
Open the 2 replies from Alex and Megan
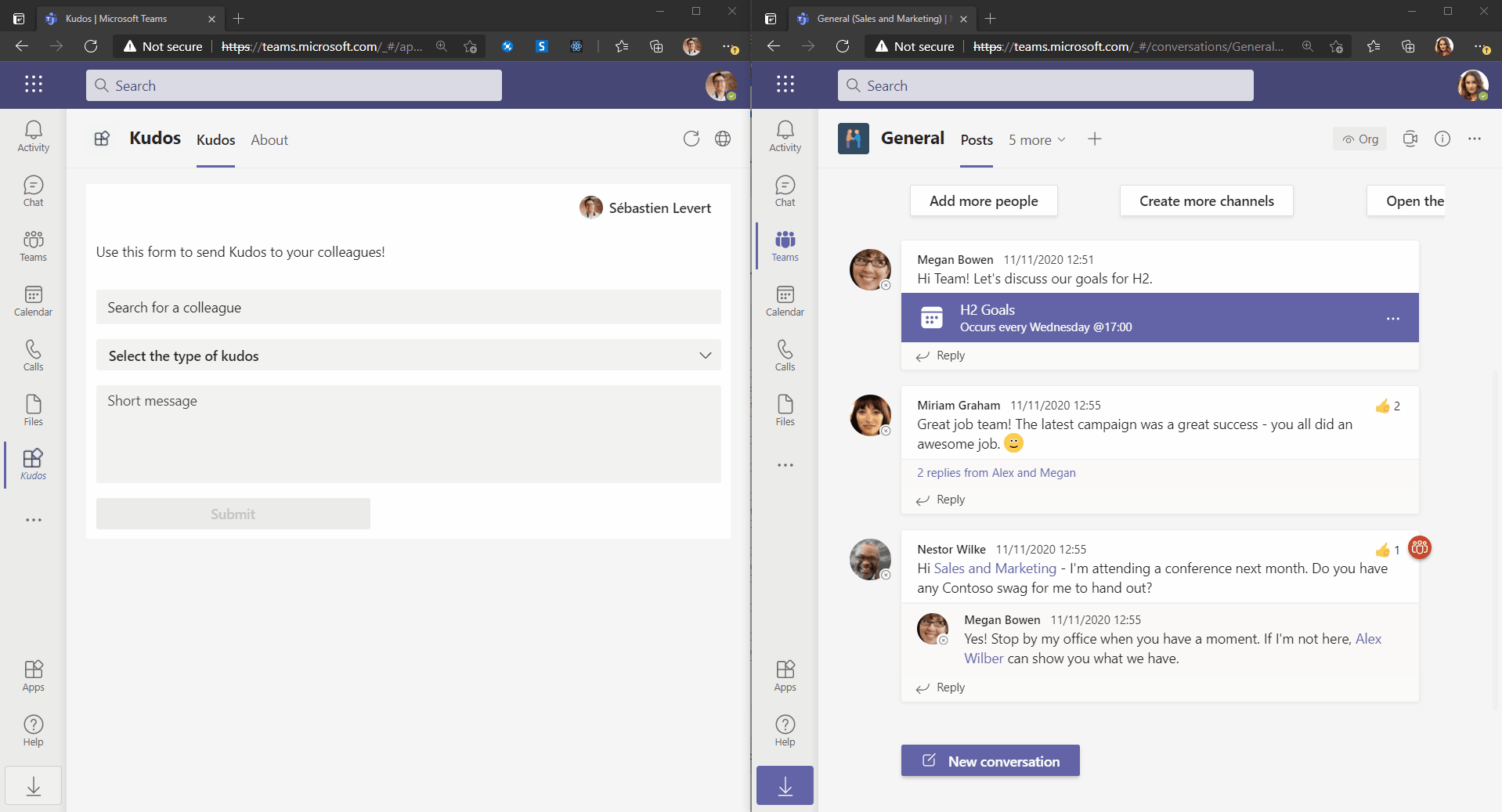[x=996, y=472]
